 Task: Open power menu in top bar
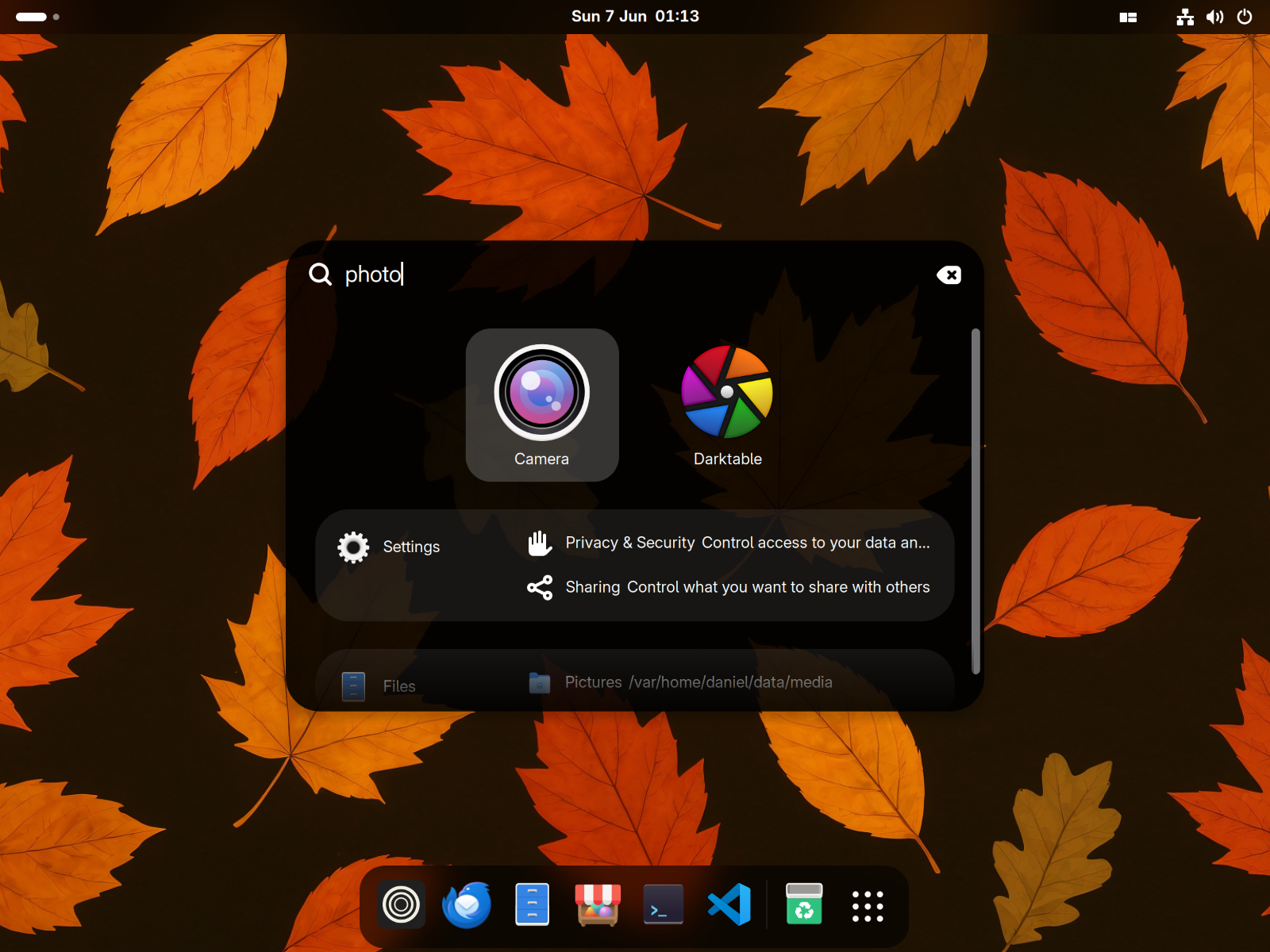pos(1245,17)
